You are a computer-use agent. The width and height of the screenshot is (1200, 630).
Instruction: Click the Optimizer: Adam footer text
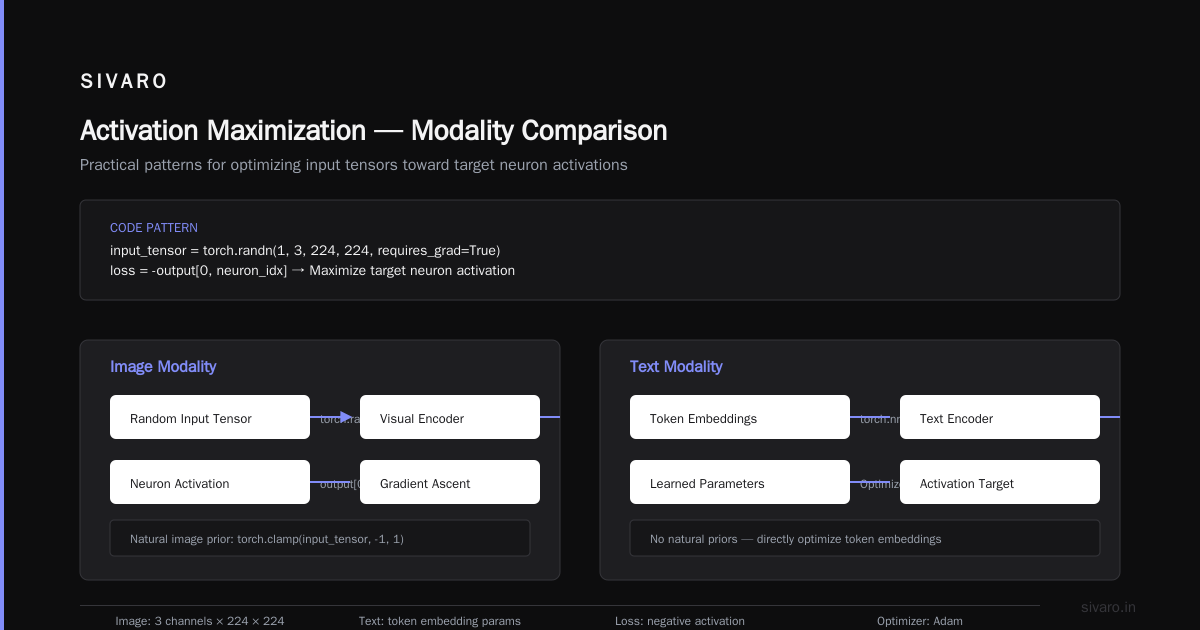pyautogui.click(x=920, y=621)
